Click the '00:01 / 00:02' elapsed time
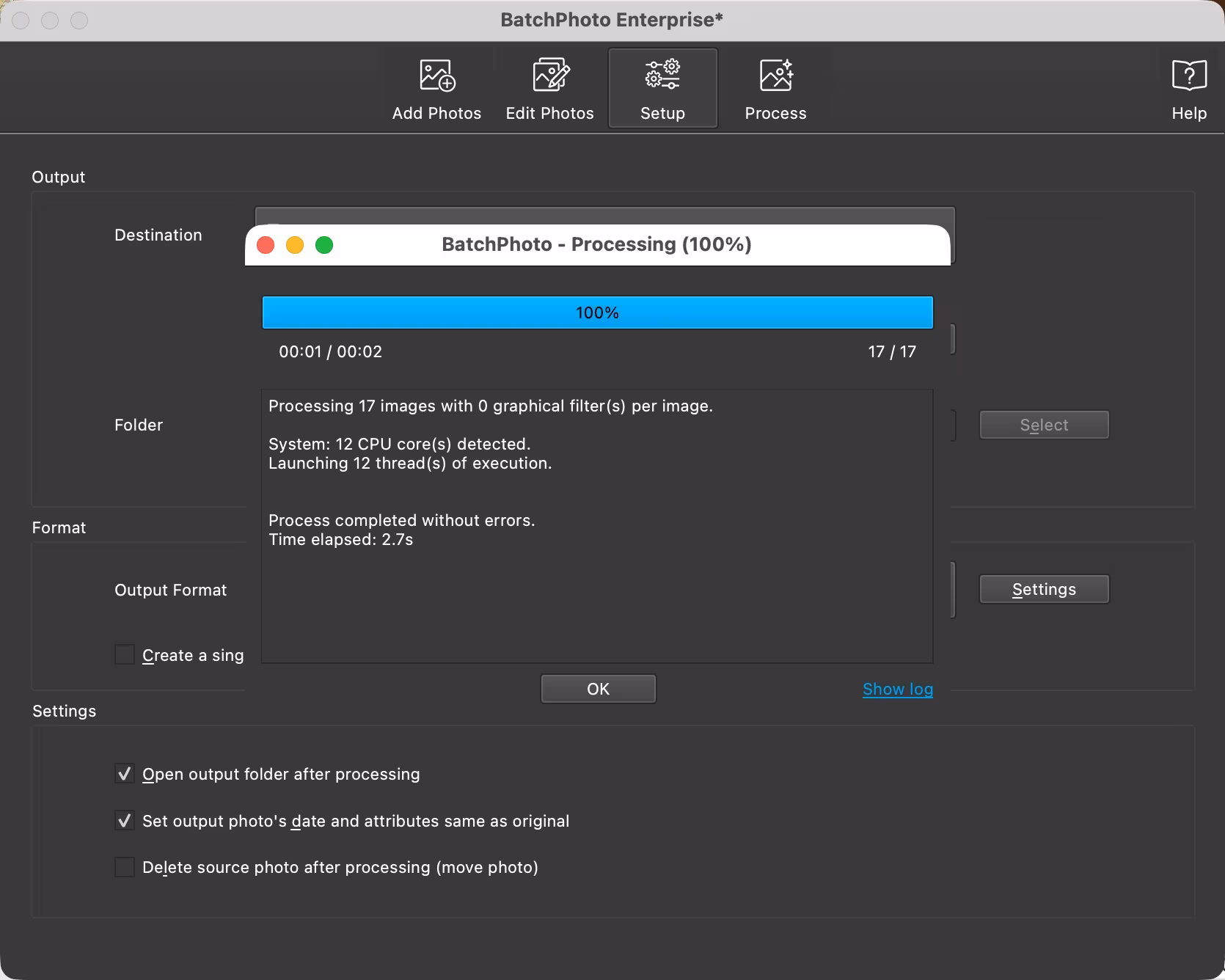This screenshot has width=1225, height=980. [330, 351]
